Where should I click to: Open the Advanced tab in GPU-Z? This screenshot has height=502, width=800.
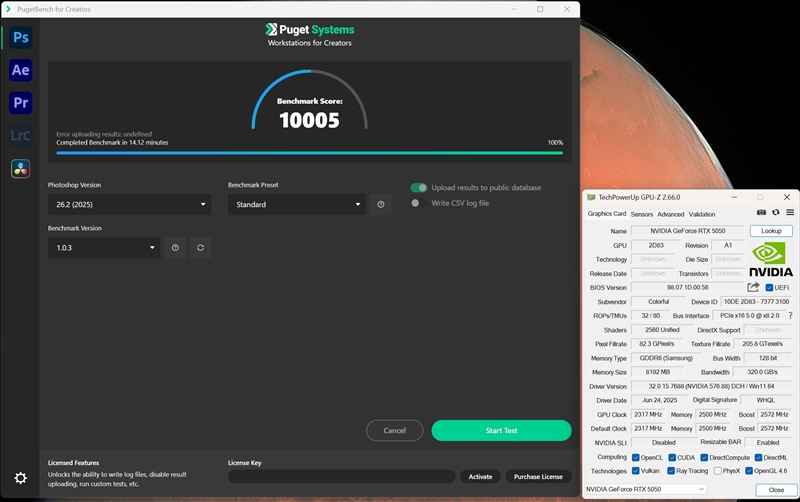click(x=670, y=214)
